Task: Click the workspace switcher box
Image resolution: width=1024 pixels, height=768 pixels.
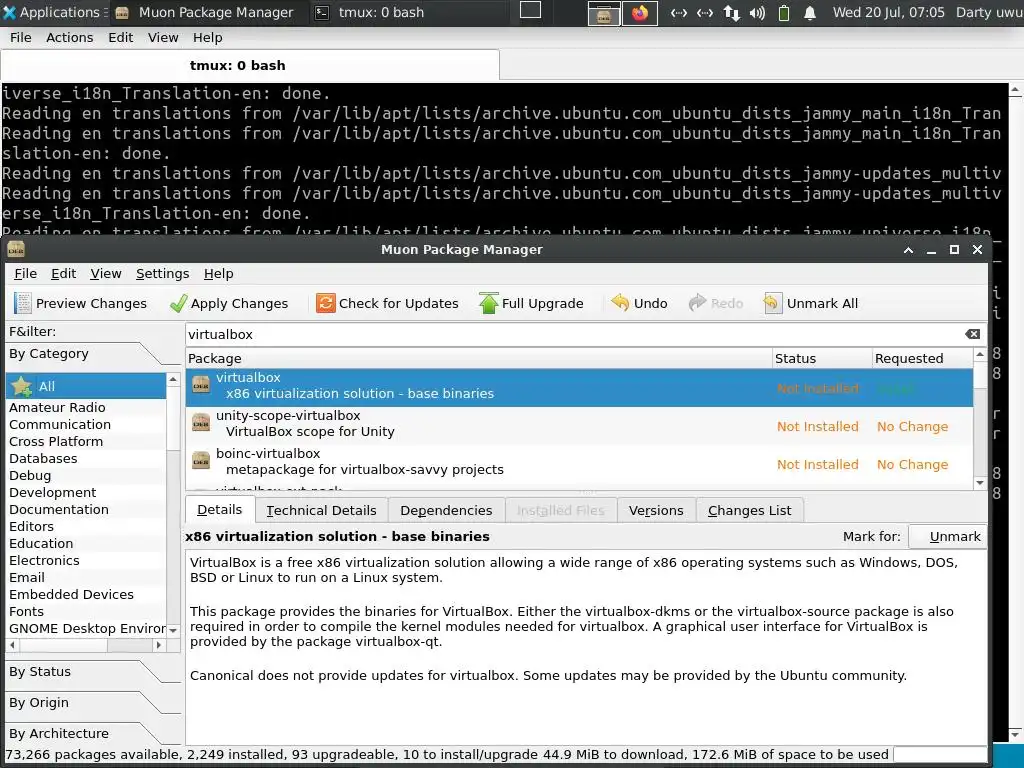Action: [530, 10]
